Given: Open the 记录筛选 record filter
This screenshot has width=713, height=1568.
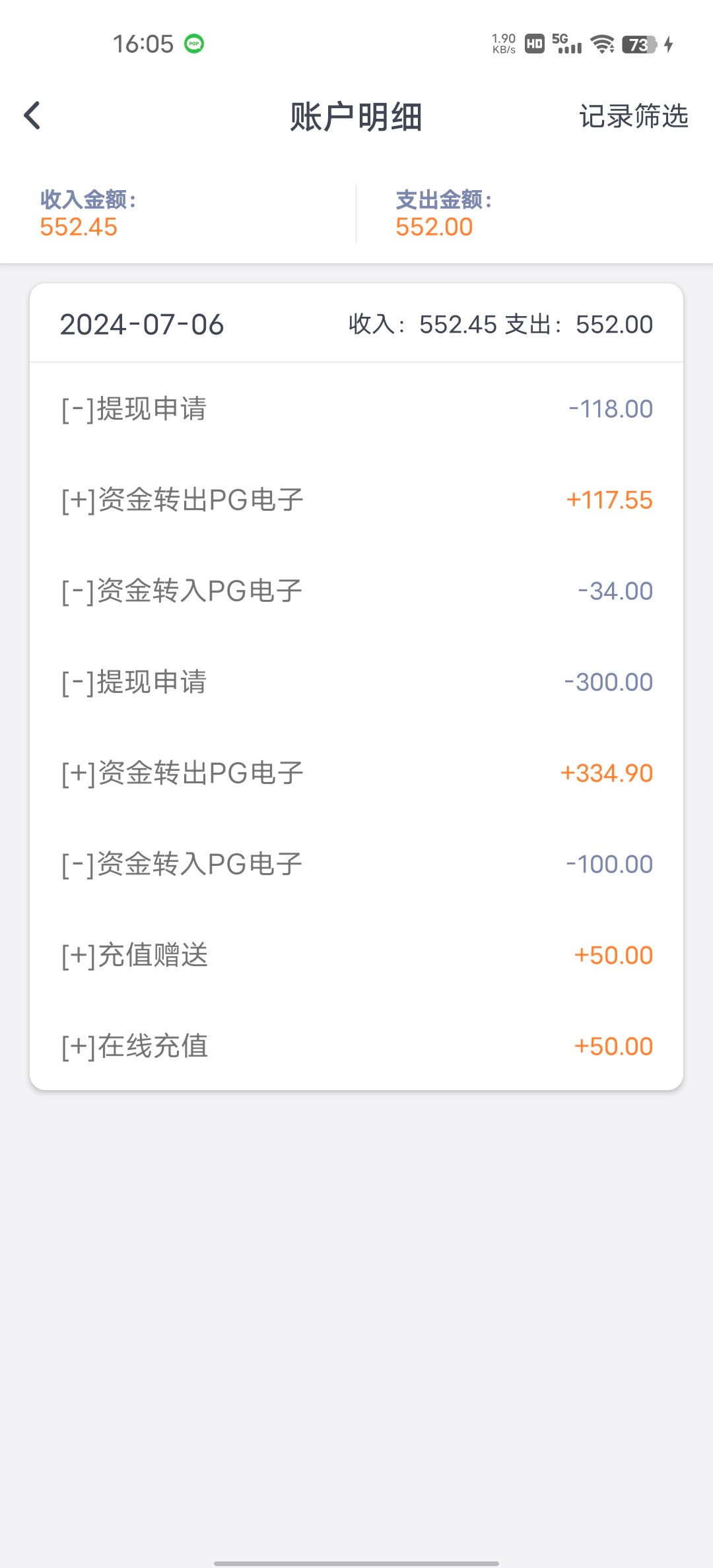Looking at the screenshot, I should (633, 116).
